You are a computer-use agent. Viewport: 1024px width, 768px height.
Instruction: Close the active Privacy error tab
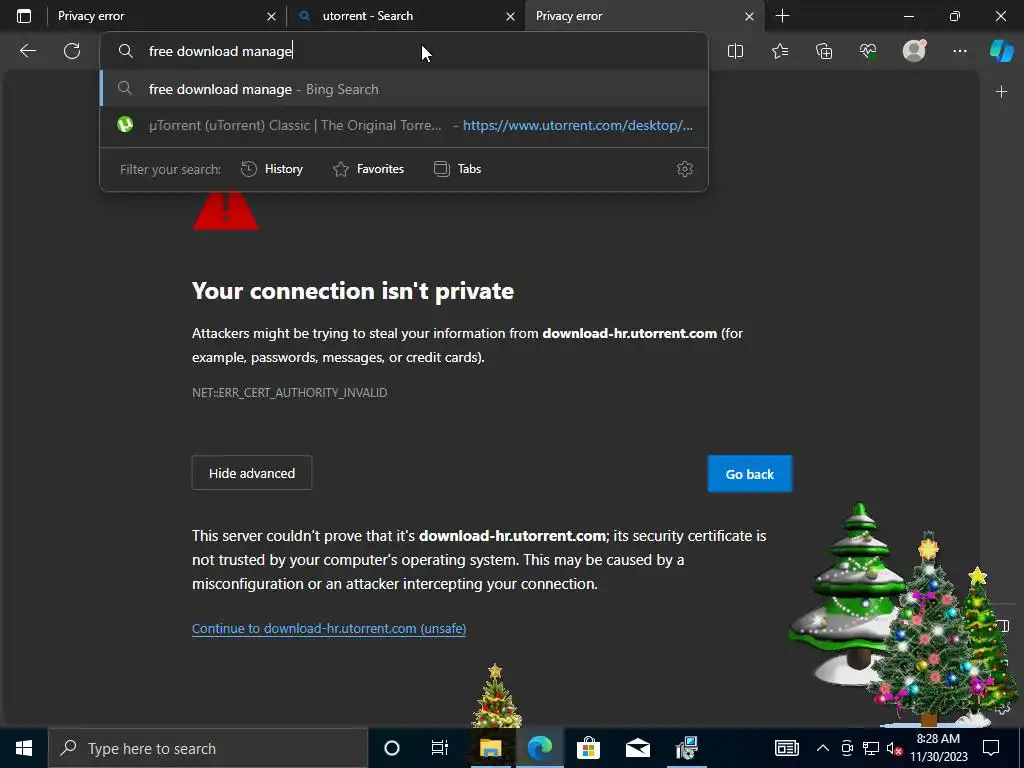click(x=749, y=16)
